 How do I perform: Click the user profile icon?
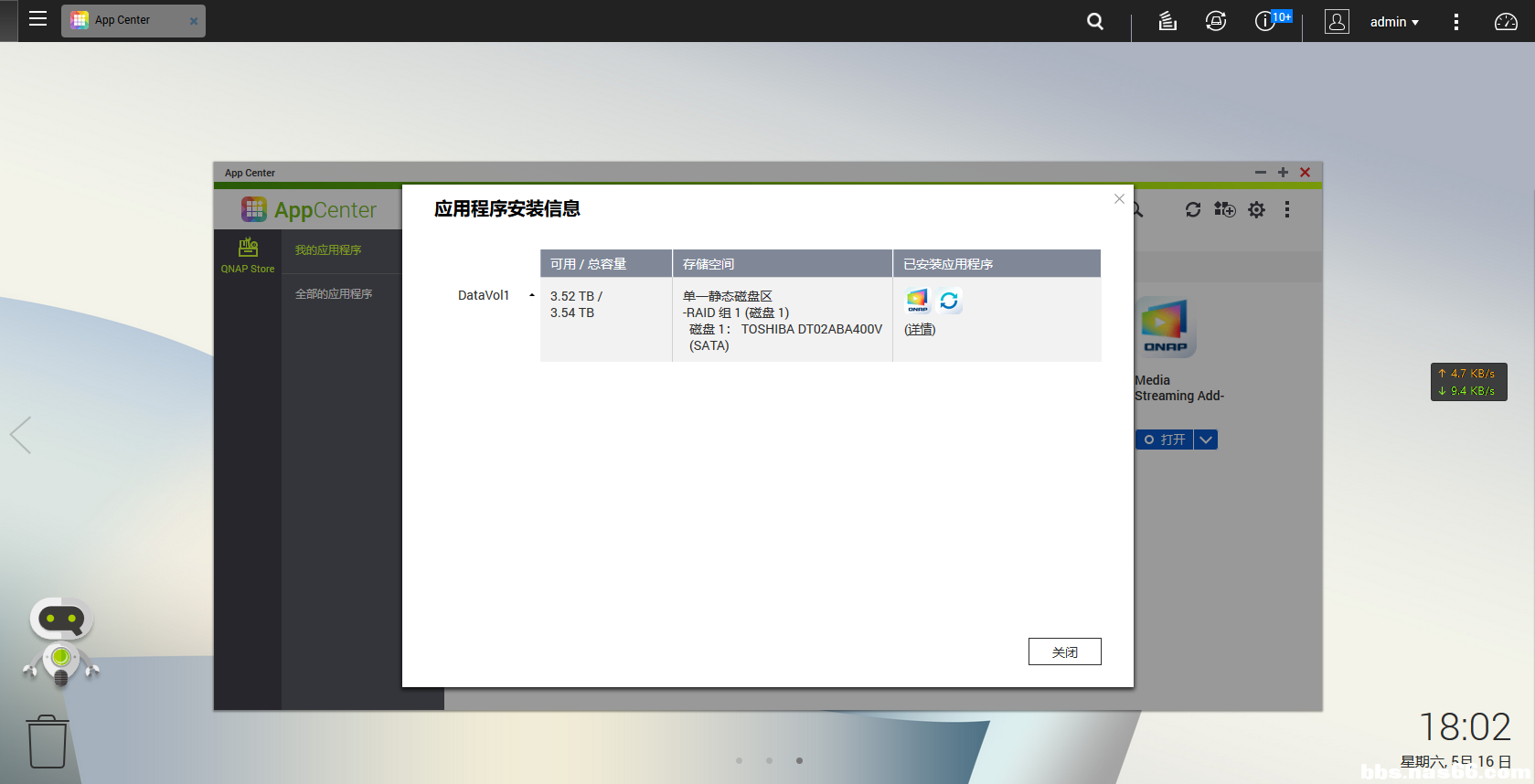tap(1337, 21)
